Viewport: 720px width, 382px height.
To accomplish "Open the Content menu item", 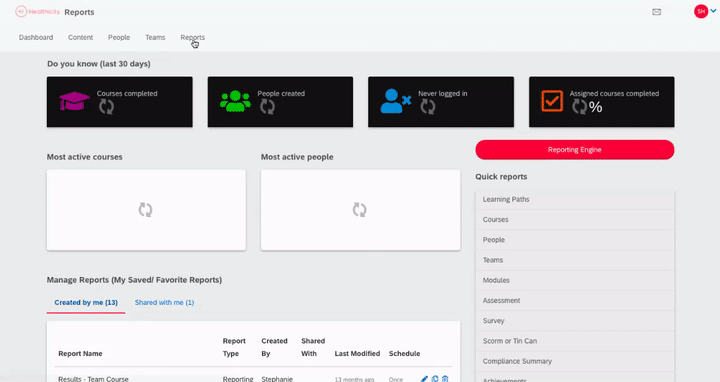I will (80, 37).
